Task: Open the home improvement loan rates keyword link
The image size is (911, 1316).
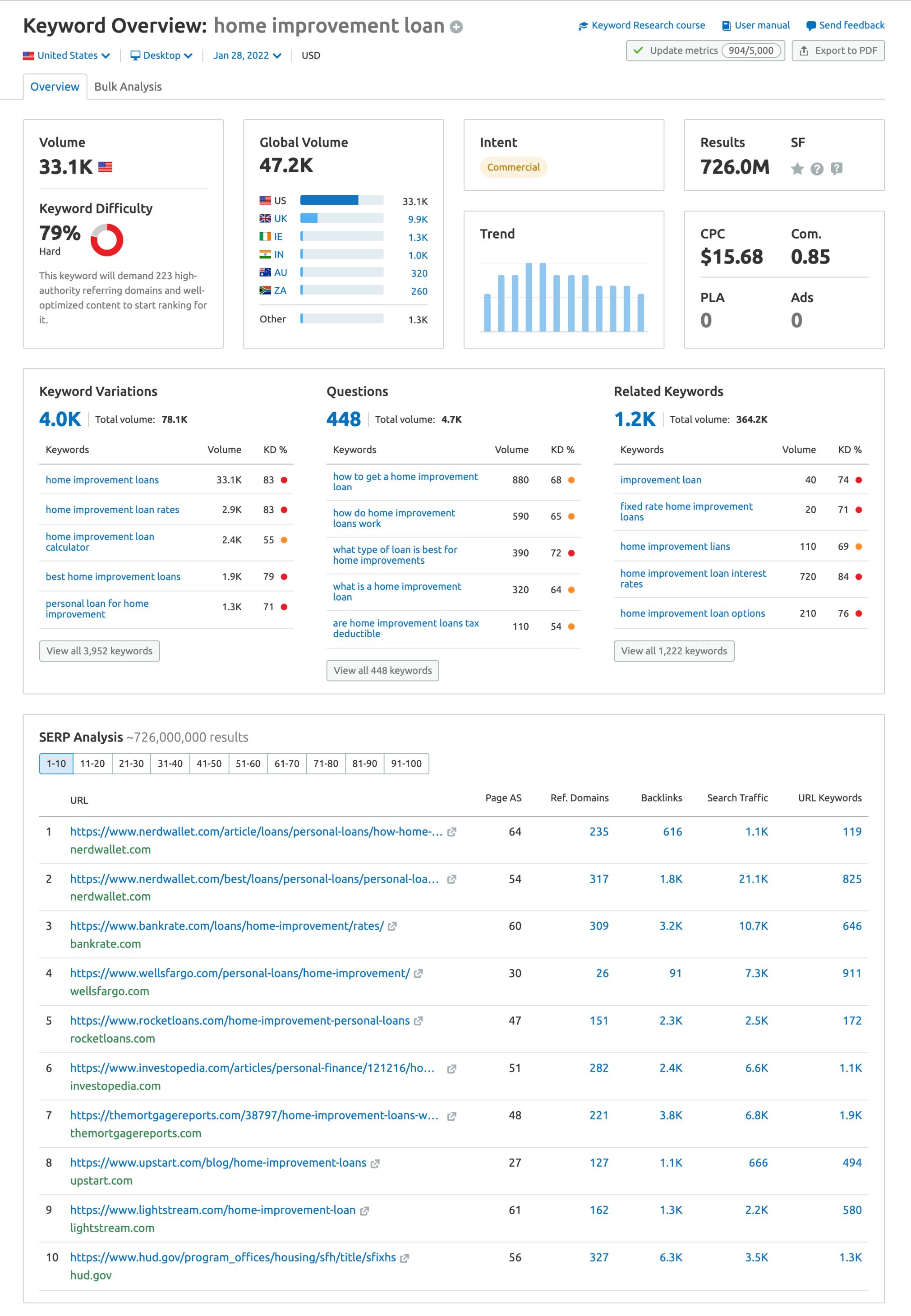Action: [x=112, y=510]
